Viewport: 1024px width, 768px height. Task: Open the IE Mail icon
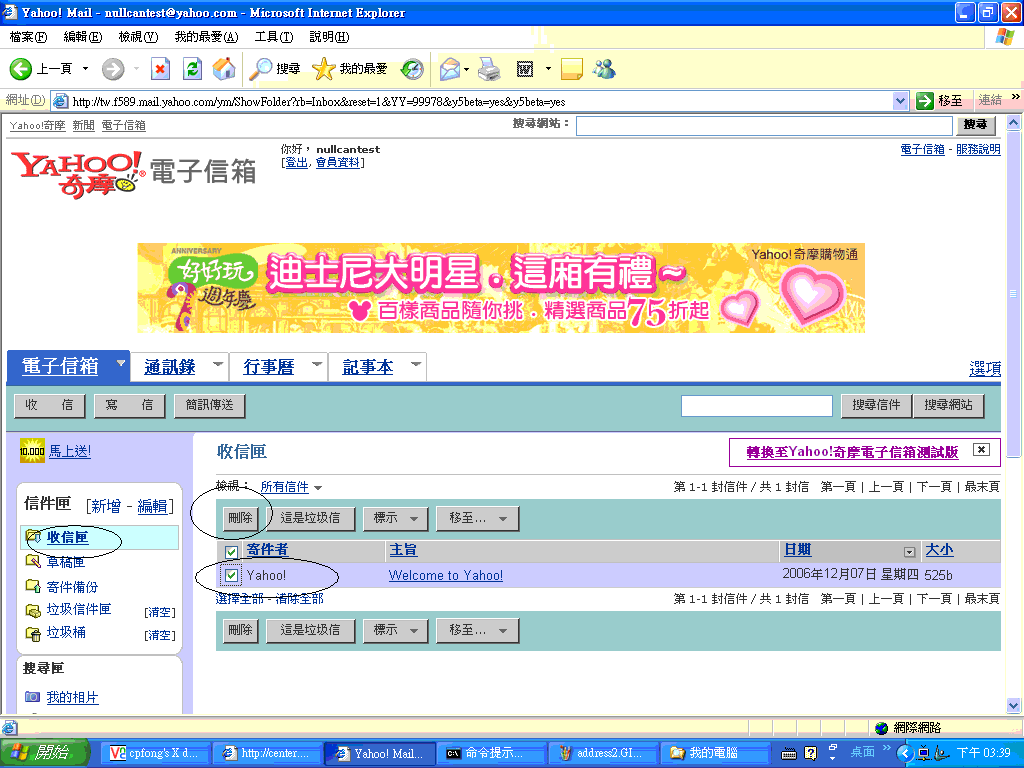pyautogui.click(x=449, y=69)
